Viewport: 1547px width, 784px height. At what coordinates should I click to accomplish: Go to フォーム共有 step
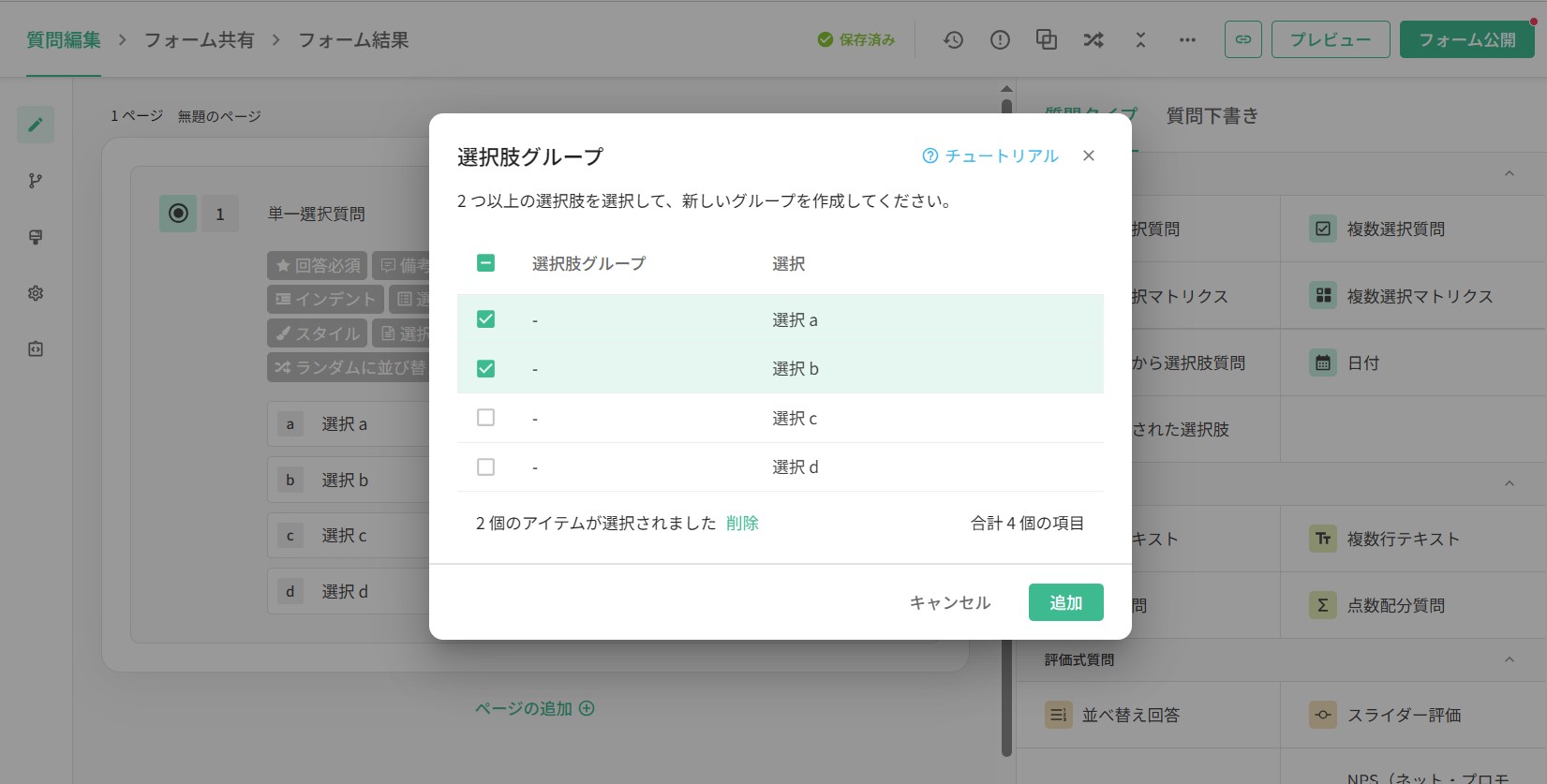click(199, 39)
